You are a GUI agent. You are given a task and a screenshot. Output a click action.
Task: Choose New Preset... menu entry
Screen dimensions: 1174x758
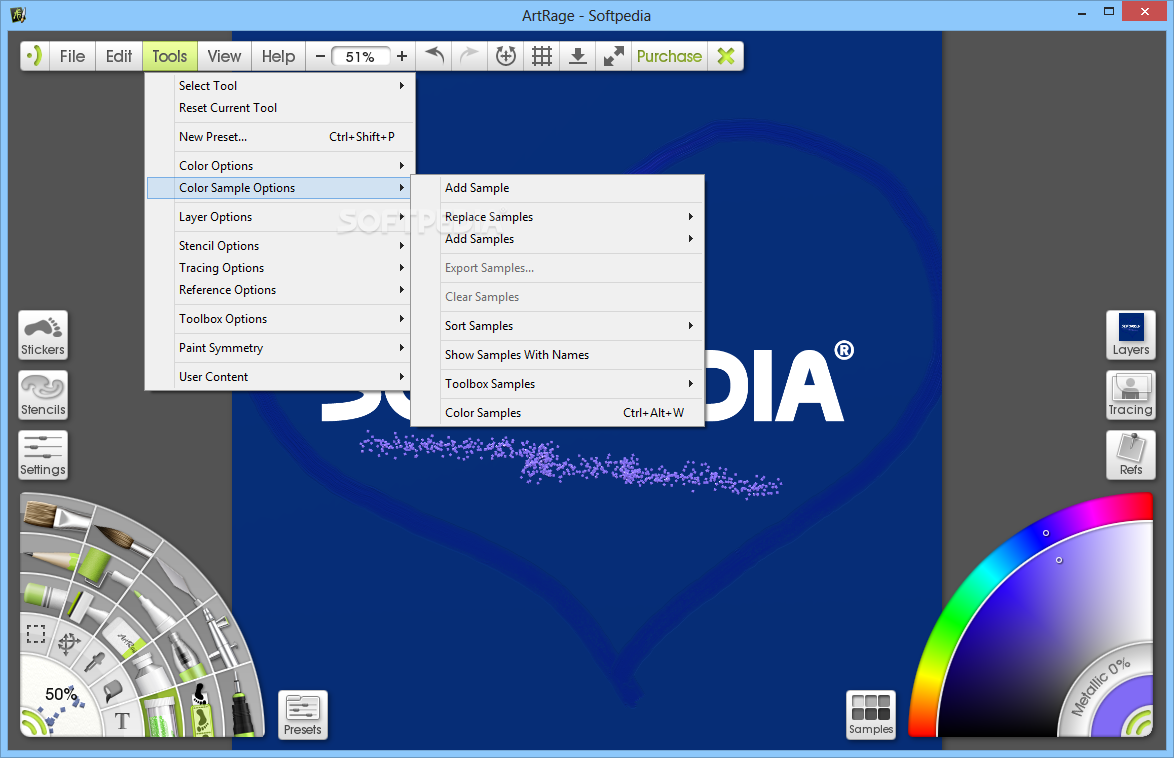(x=281, y=137)
